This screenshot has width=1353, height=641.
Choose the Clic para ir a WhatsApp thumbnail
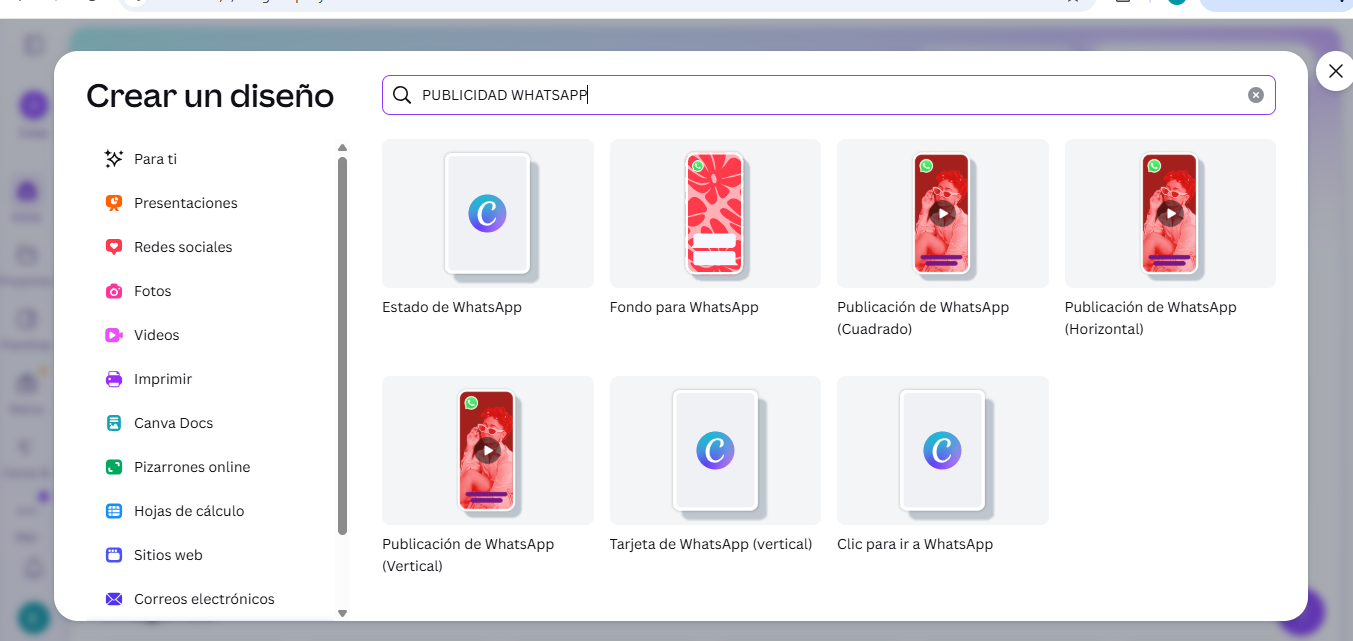943,451
